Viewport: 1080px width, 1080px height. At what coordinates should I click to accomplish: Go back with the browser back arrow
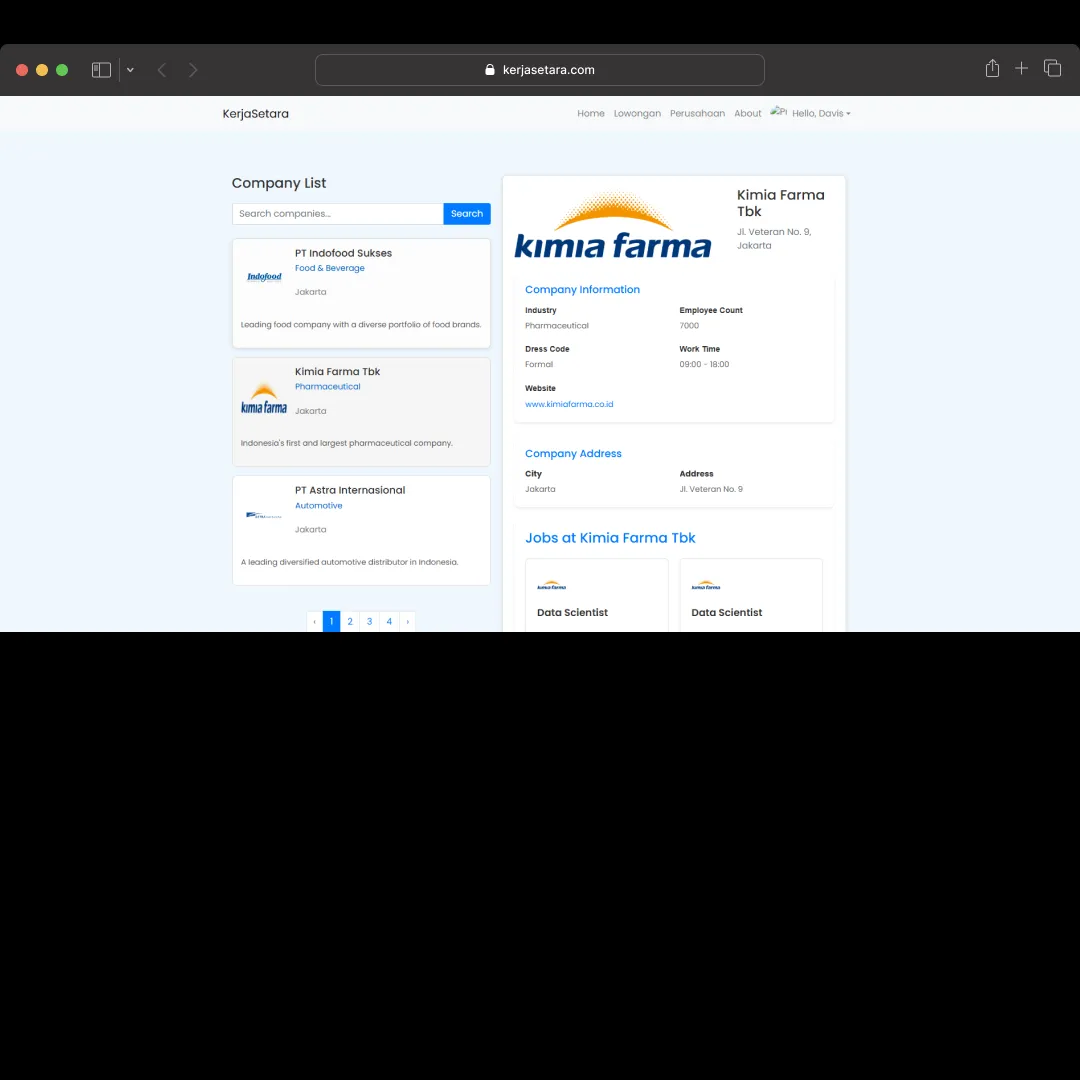(x=162, y=70)
